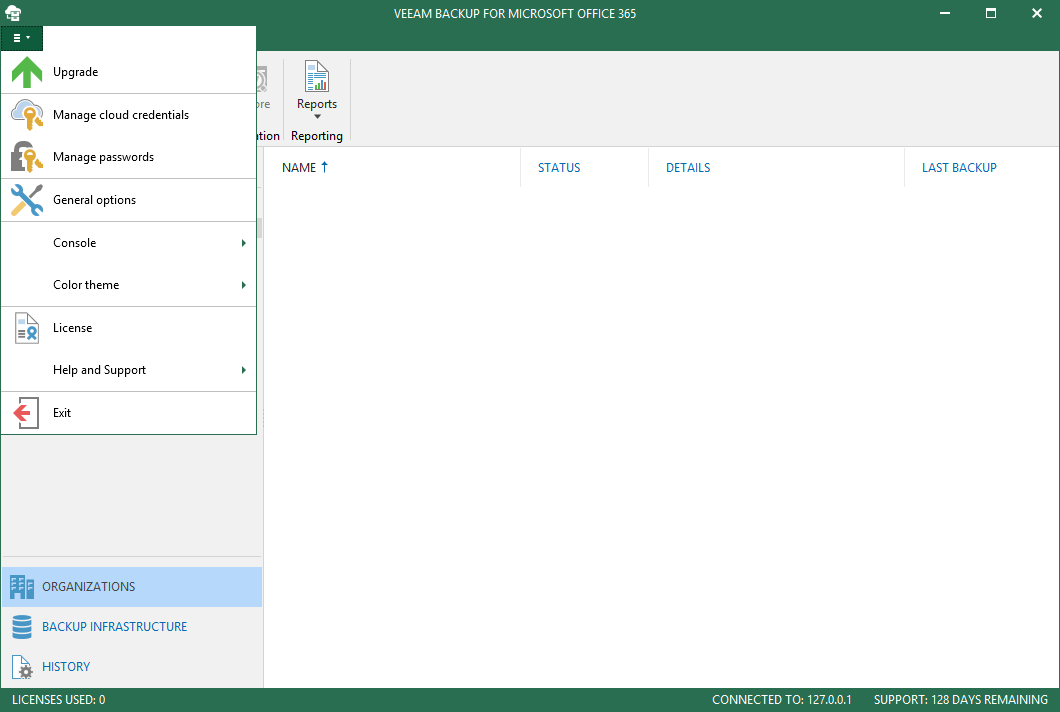Maximize the Veeam window

[991, 13]
